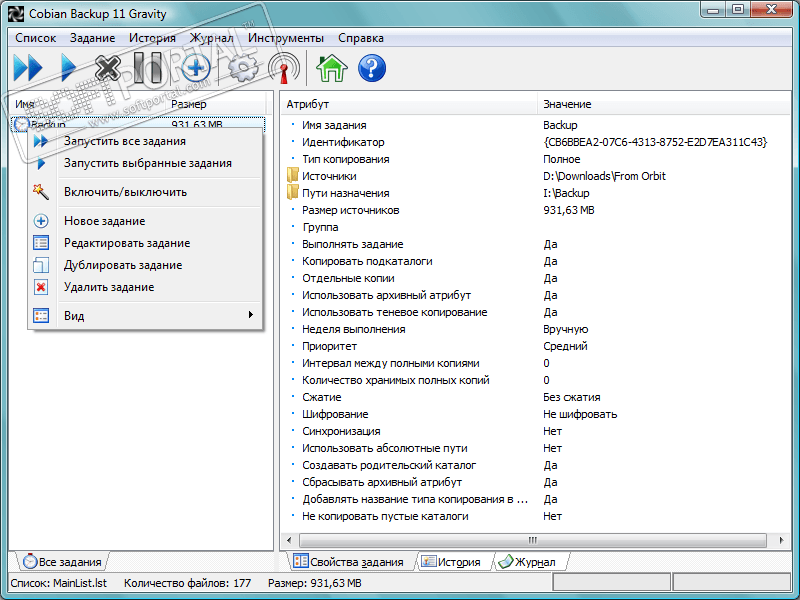Choose Запустить выбранные задания menu entry
The image size is (800, 600).
tap(145, 163)
